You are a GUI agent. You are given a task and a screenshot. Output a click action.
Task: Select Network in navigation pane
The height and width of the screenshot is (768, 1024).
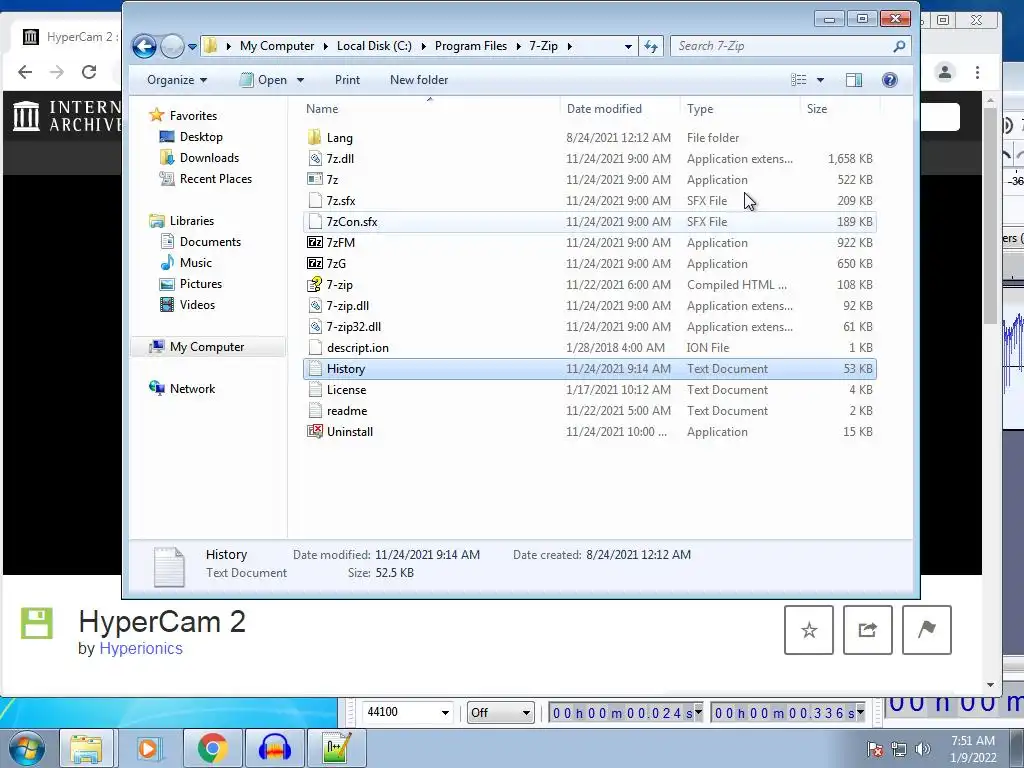pyautogui.click(x=192, y=389)
